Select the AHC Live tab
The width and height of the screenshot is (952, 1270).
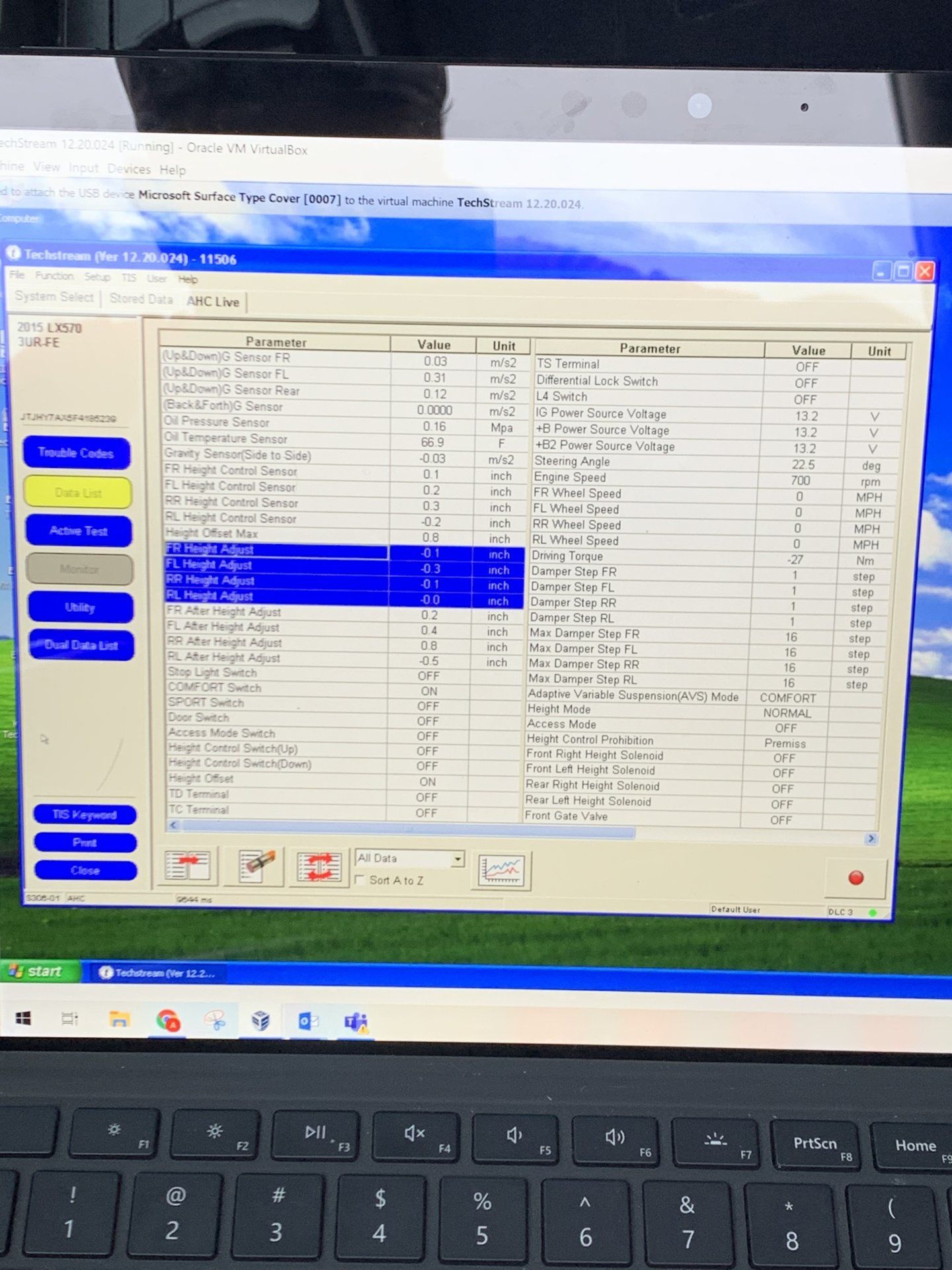[213, 302]
